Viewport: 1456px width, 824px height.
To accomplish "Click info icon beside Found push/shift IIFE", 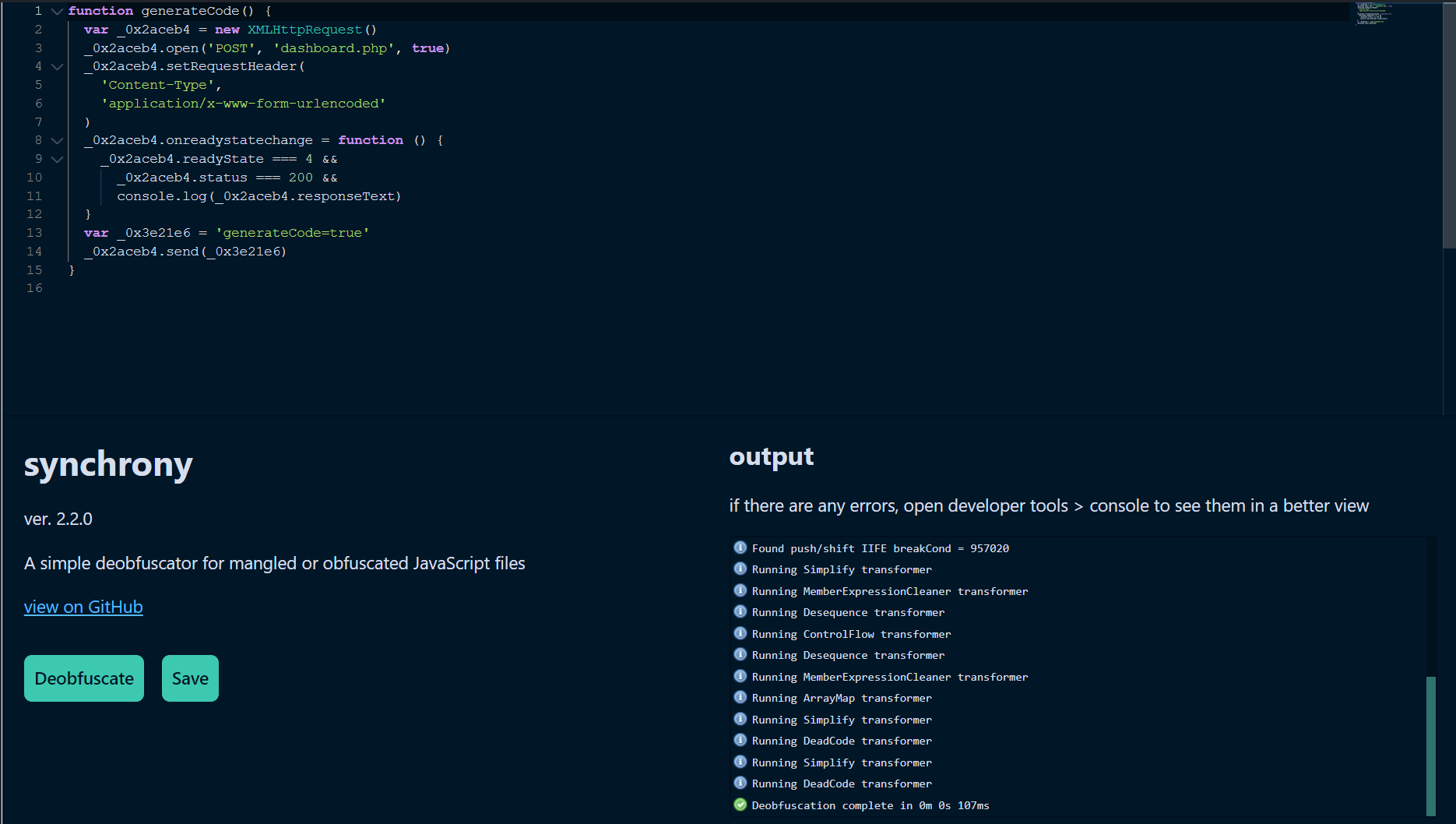I will (740, 548).
